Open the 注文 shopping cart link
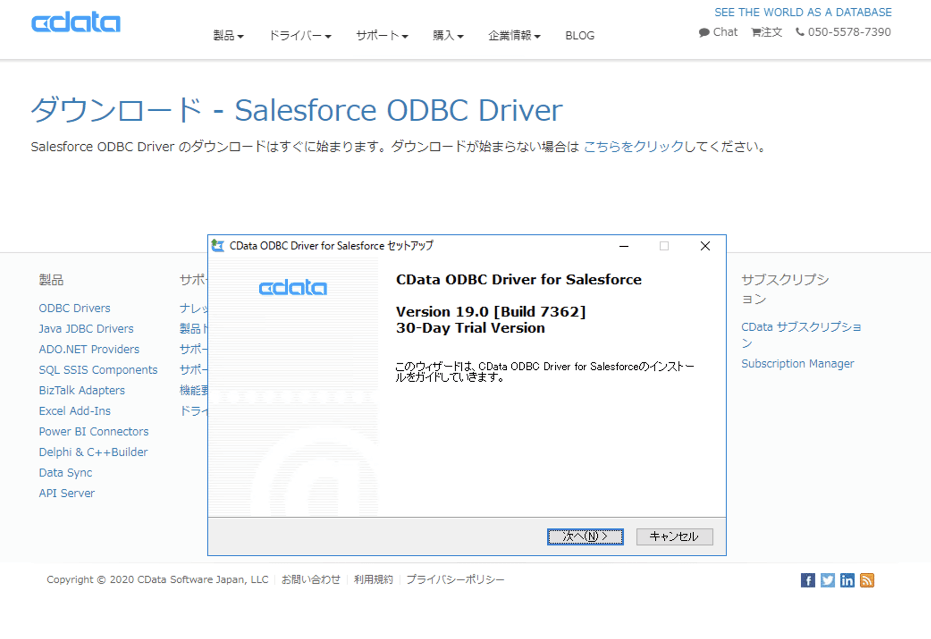This screenshot has width=931, height=639. pos(767,32)
